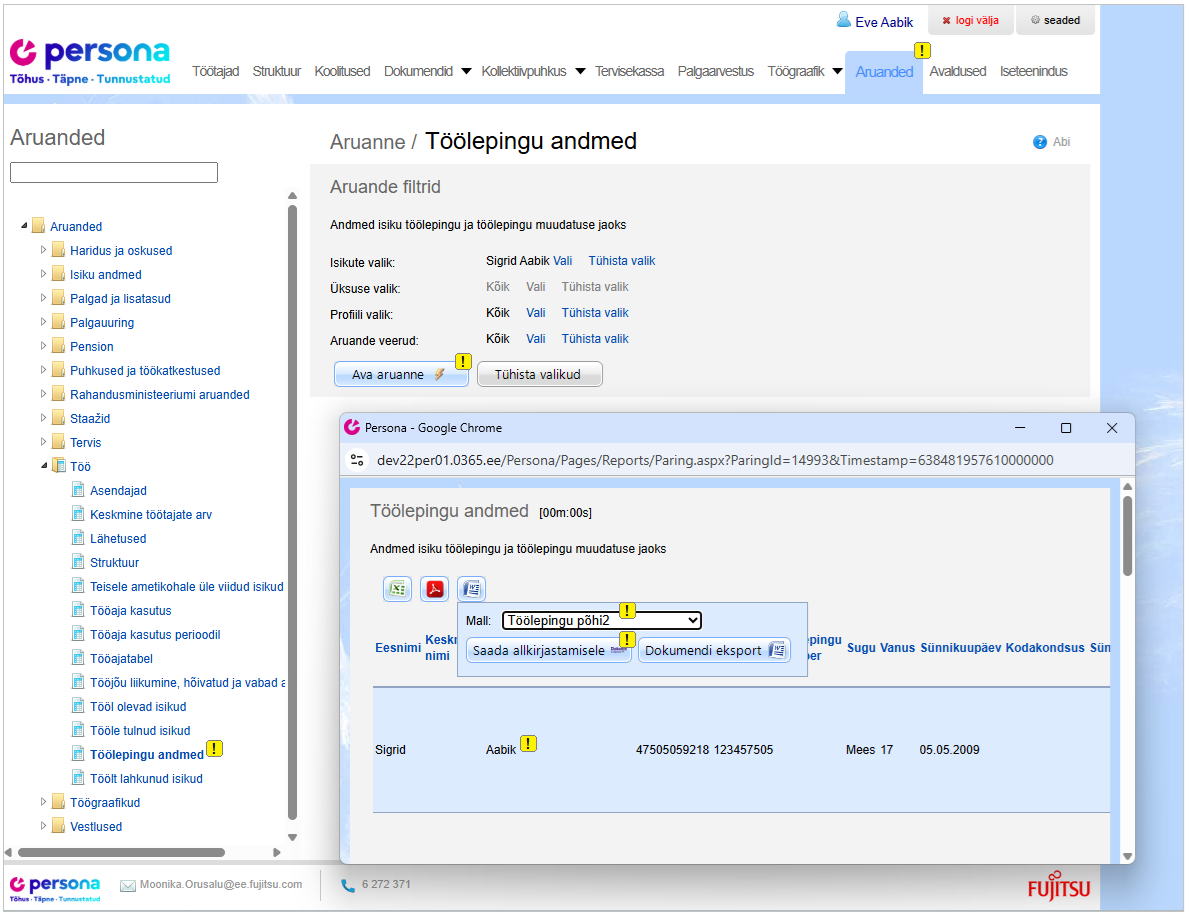Click the Tühista valikud button
Viewport: 1189px width, 918px height.
tap(539, 375)
